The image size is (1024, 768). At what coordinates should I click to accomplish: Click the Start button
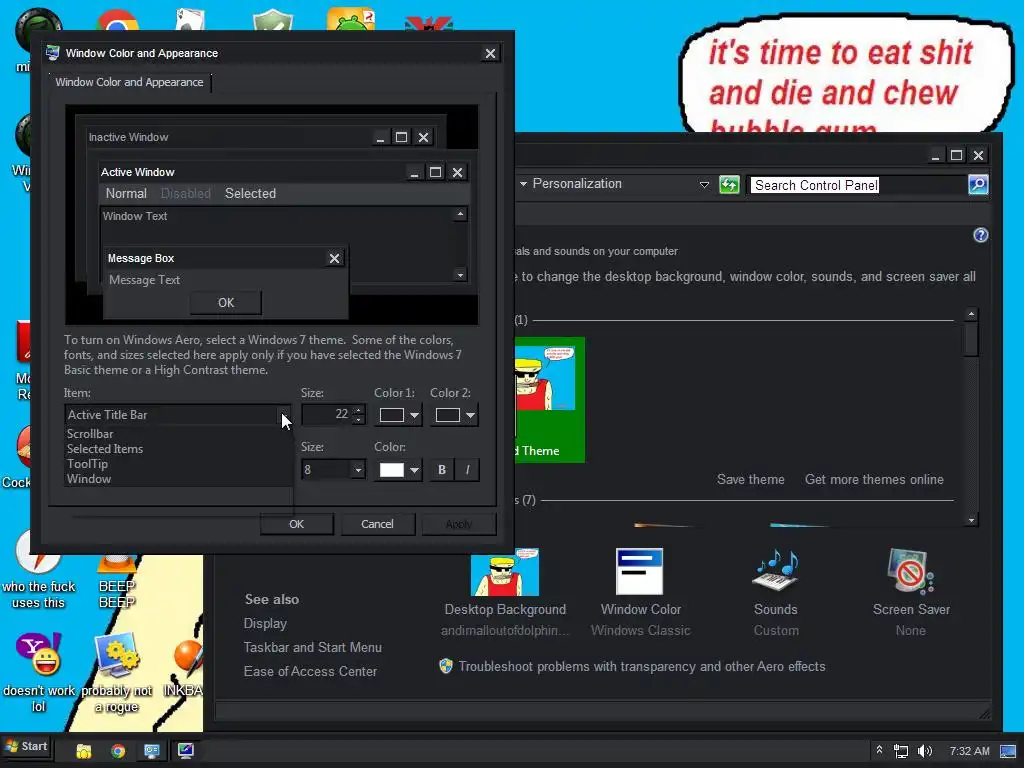pyautogui.click(x=27, y=746)
